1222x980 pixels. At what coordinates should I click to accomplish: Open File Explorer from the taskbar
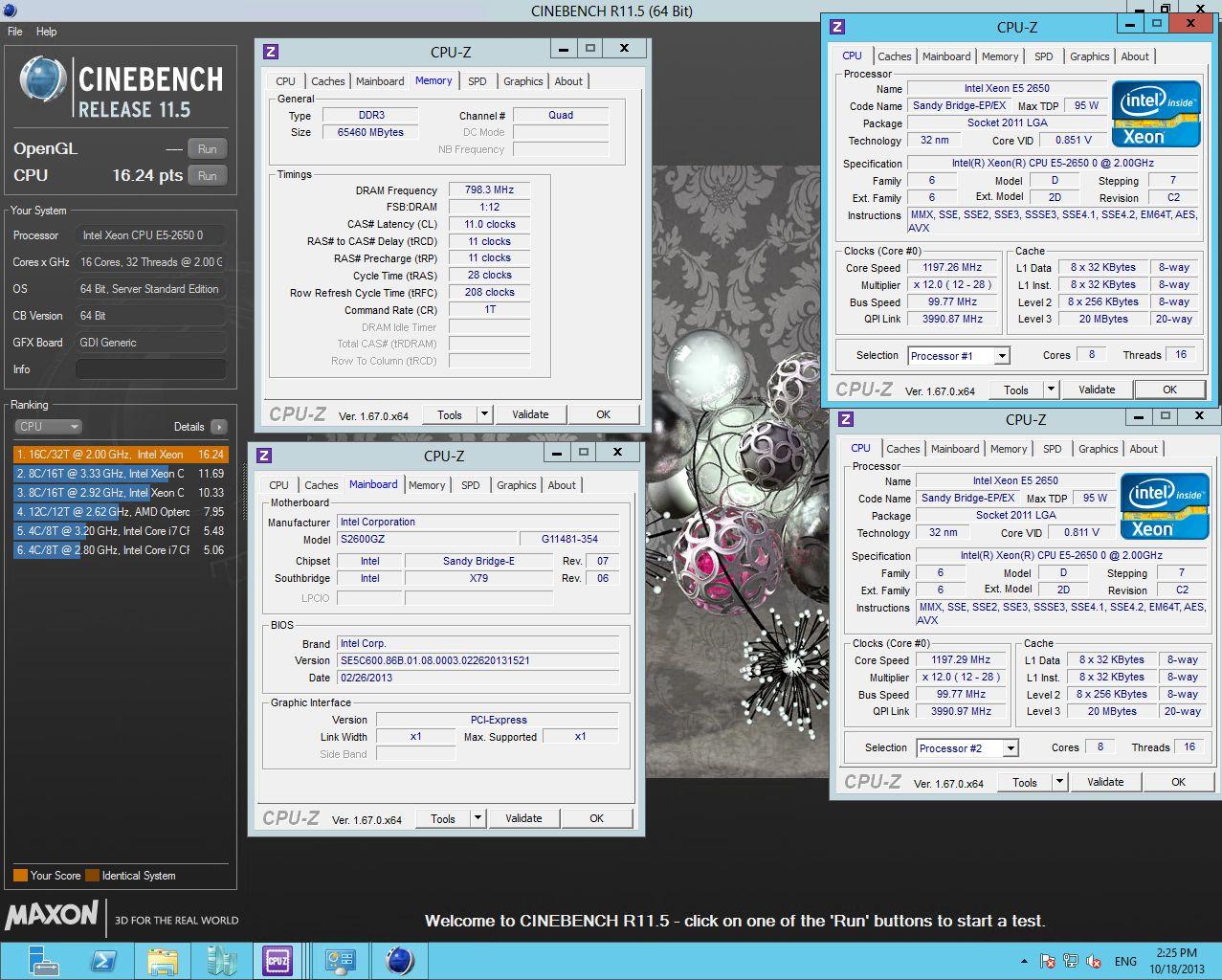pyautogui.click(x=163, y=960)
